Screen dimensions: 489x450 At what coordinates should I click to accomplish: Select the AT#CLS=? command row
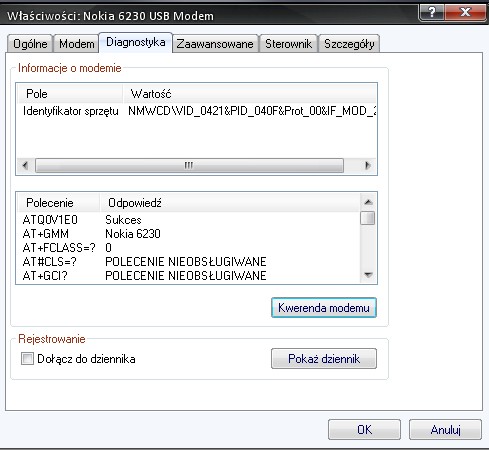click(x=189, y=262)
